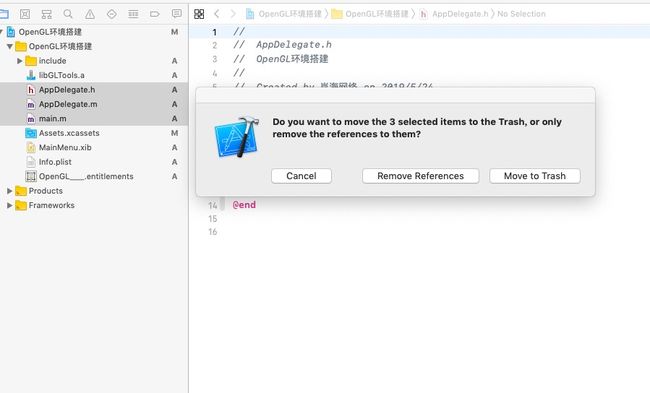This screenshot has height=393, width=650.
Task: Click the libGLTools.a library icon
Action: coord(31,75)
